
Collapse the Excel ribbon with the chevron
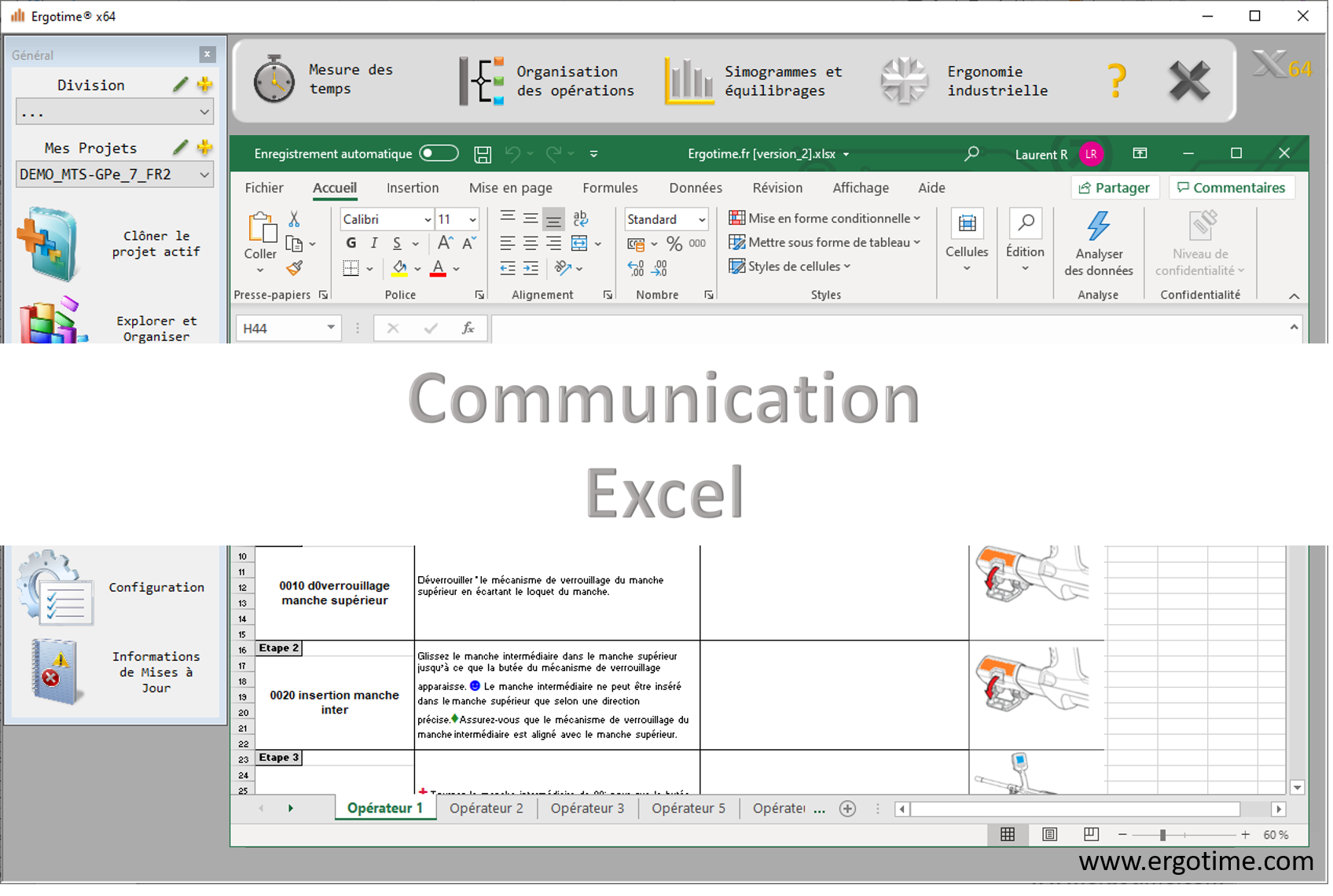(x=1294, y=296)
